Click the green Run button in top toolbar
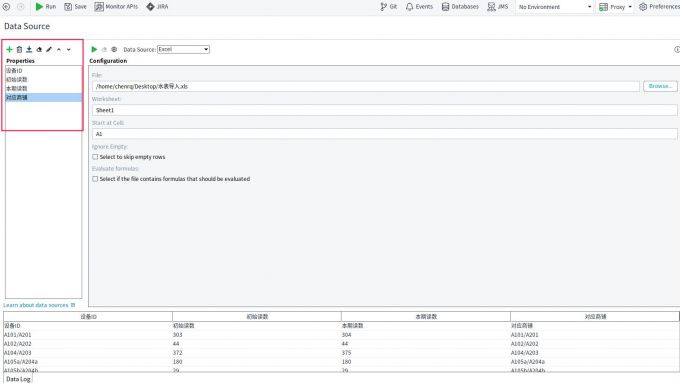The width and height of the screenshot is (680, 383). click(x=46, y=7)
